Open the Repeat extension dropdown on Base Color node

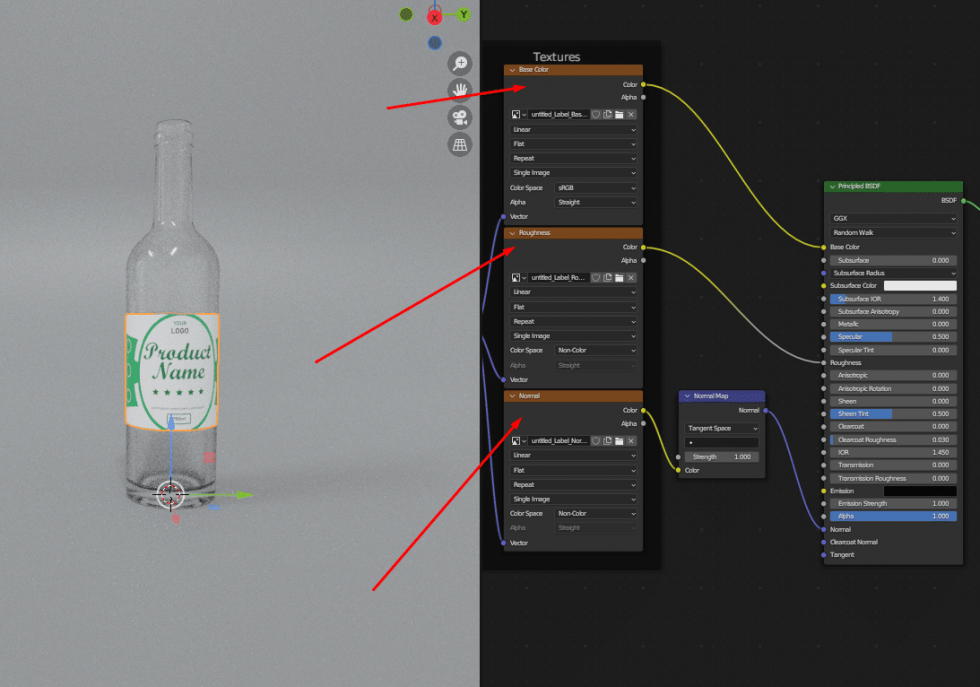click(x=573, y=158)
